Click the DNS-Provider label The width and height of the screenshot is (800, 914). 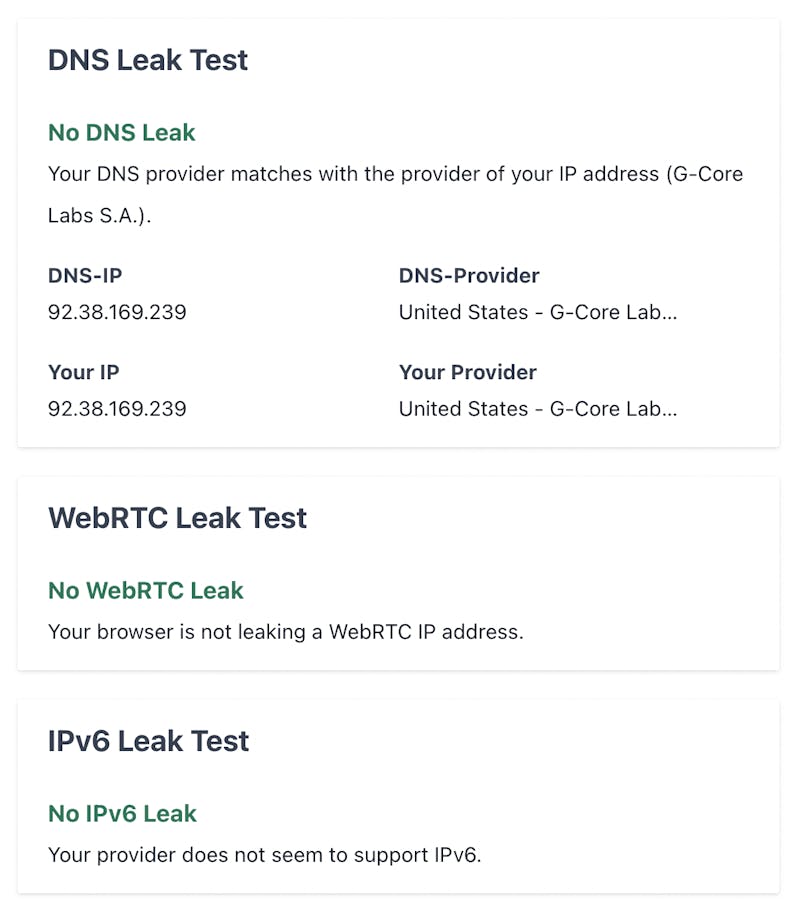[469, 275]
